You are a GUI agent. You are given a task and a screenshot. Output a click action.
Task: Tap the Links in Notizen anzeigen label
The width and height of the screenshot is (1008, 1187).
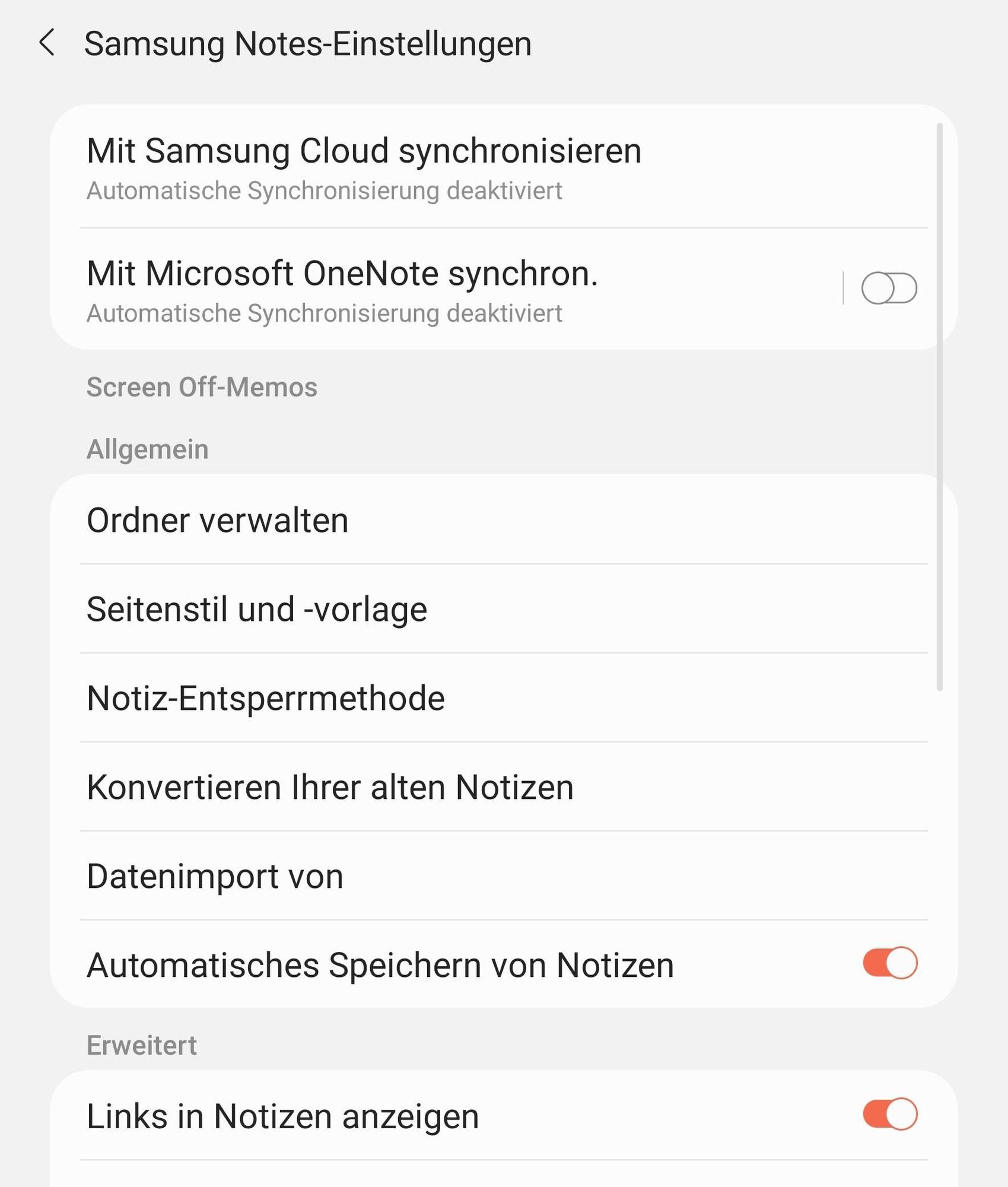(282, 1116)
